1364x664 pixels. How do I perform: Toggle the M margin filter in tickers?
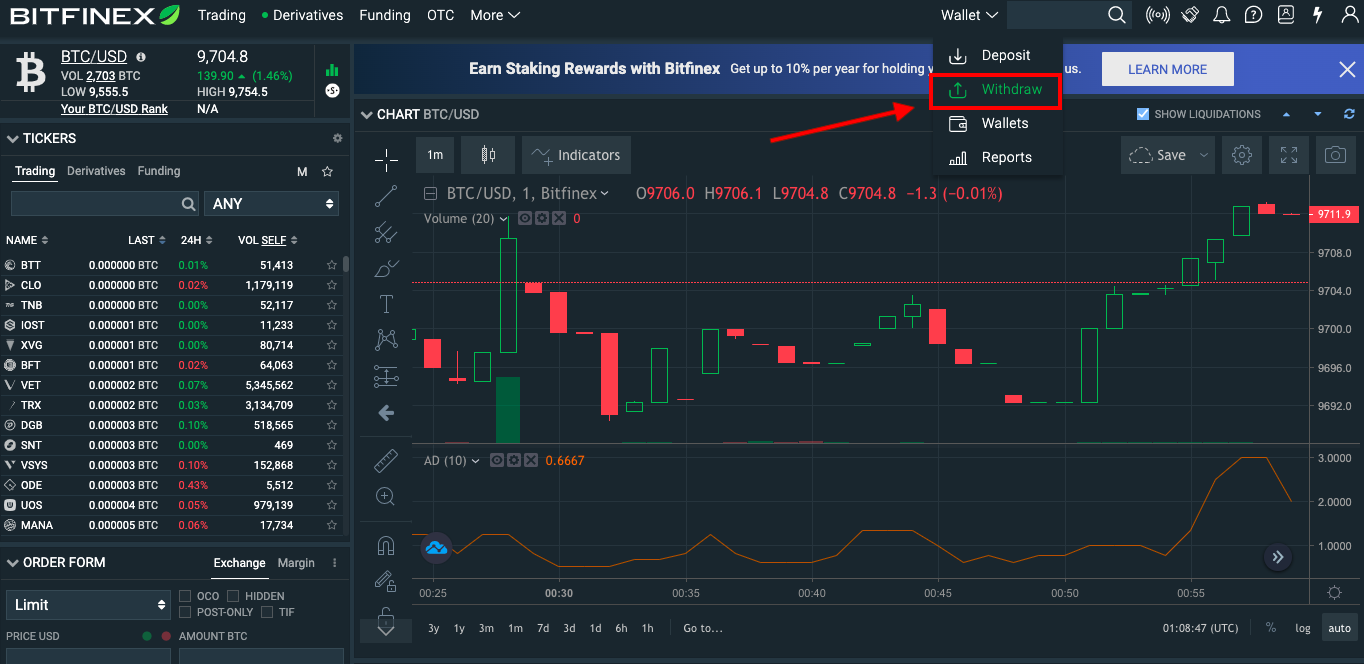302,172
